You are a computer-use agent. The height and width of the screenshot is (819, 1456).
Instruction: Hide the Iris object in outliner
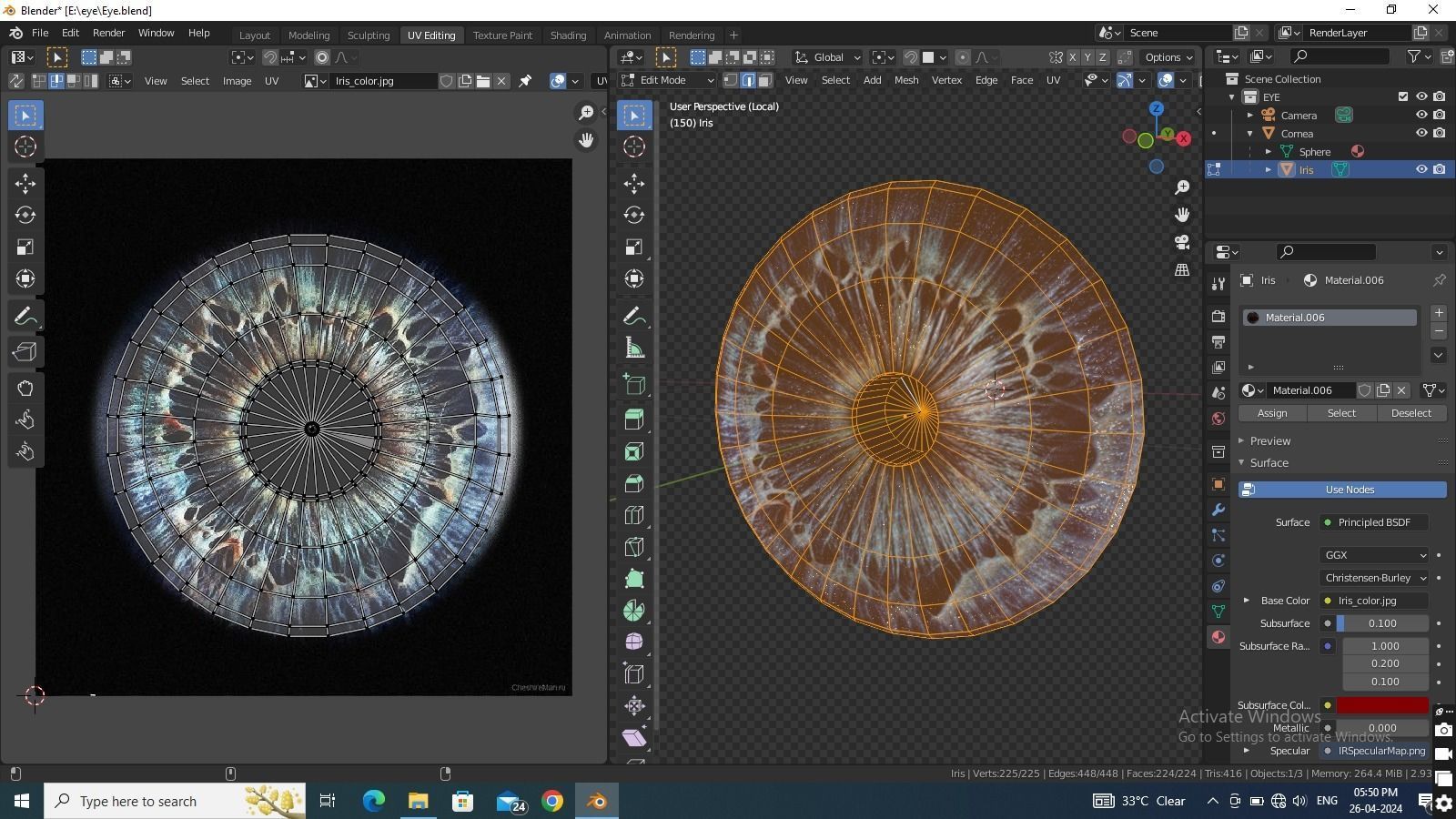[1421, 169]
